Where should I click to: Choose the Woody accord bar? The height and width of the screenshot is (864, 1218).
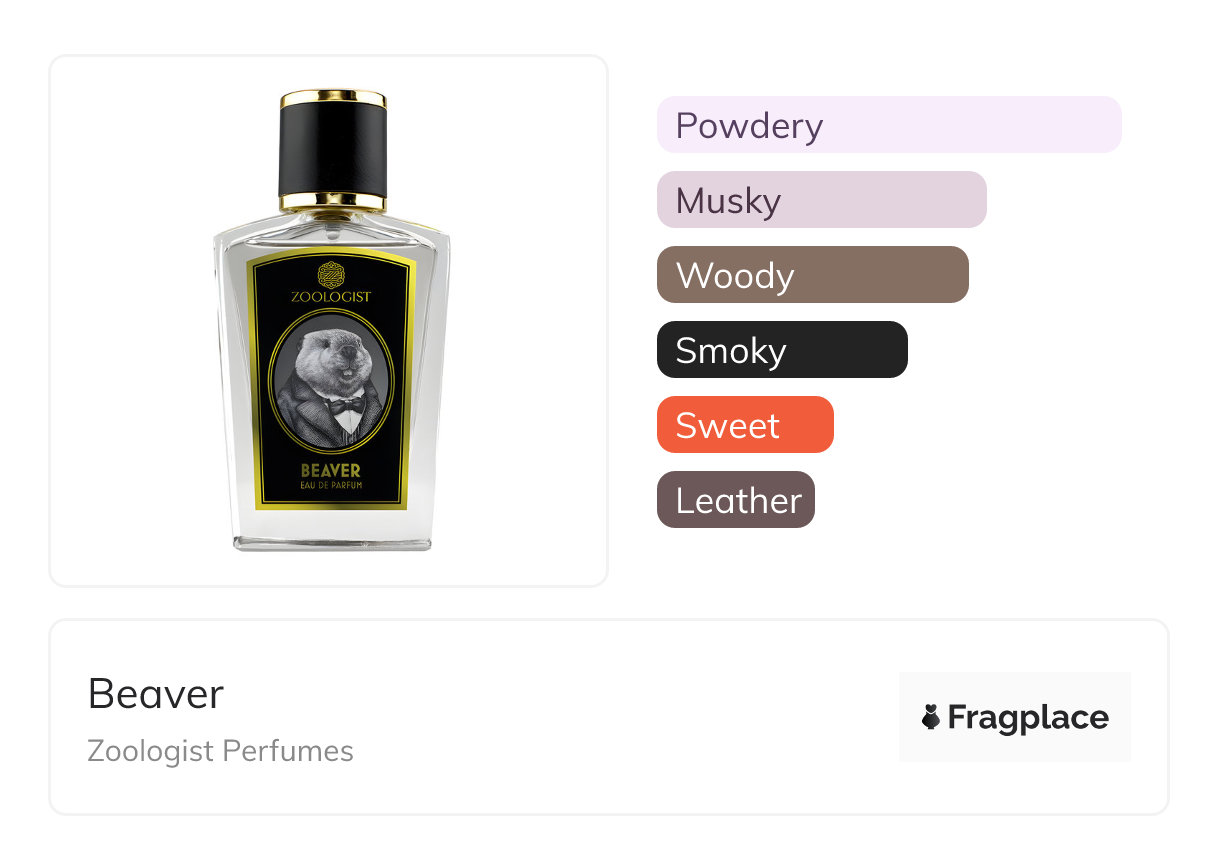pyautogui.click(x=813, y=275)
